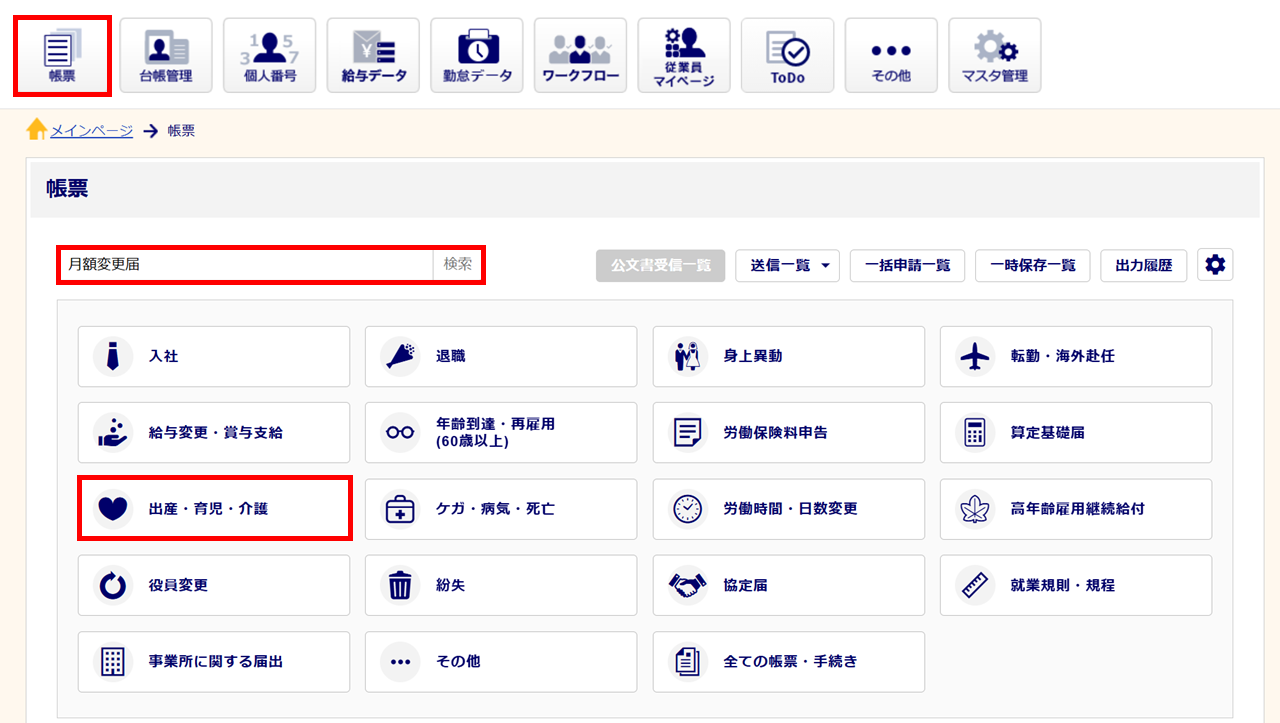Select the 出産・育児・介護 tile
Image resolution: width=1280 pixels, height=723 pixels.
(214, 509)
